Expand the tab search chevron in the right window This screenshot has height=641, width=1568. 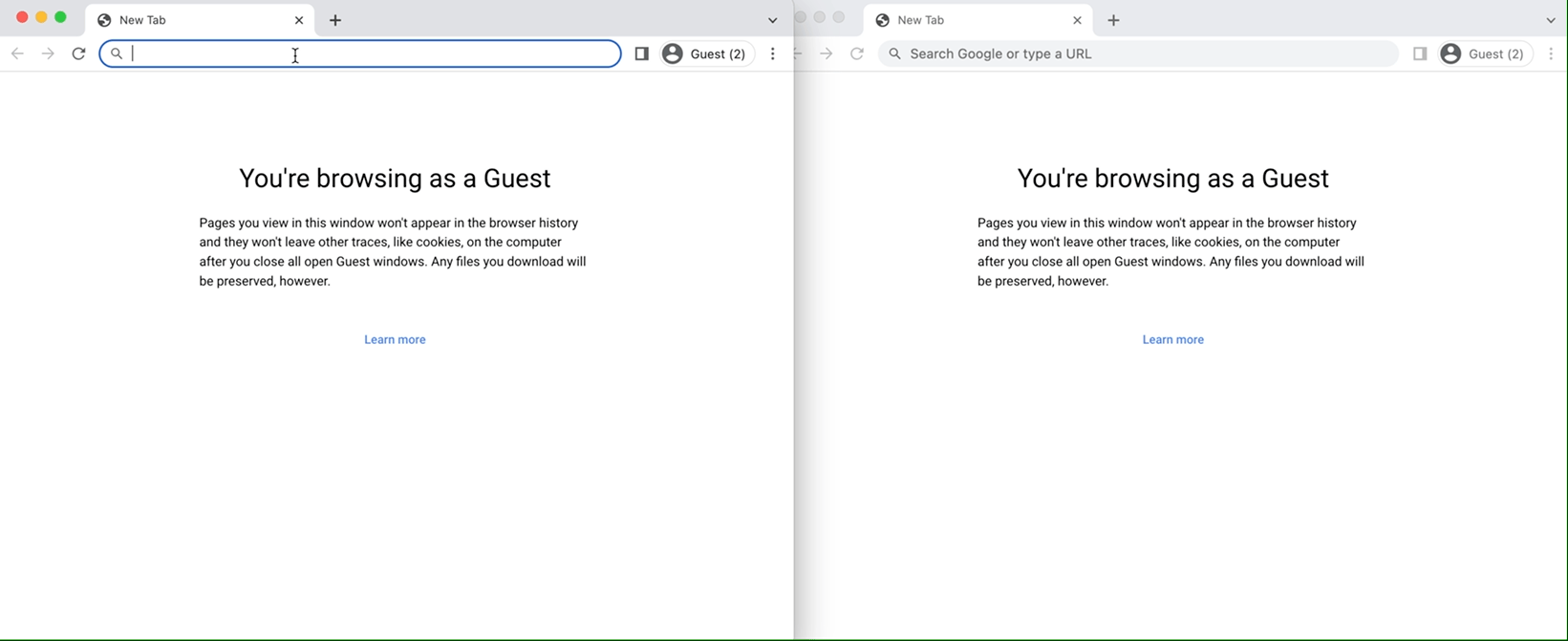point(1551,20)
